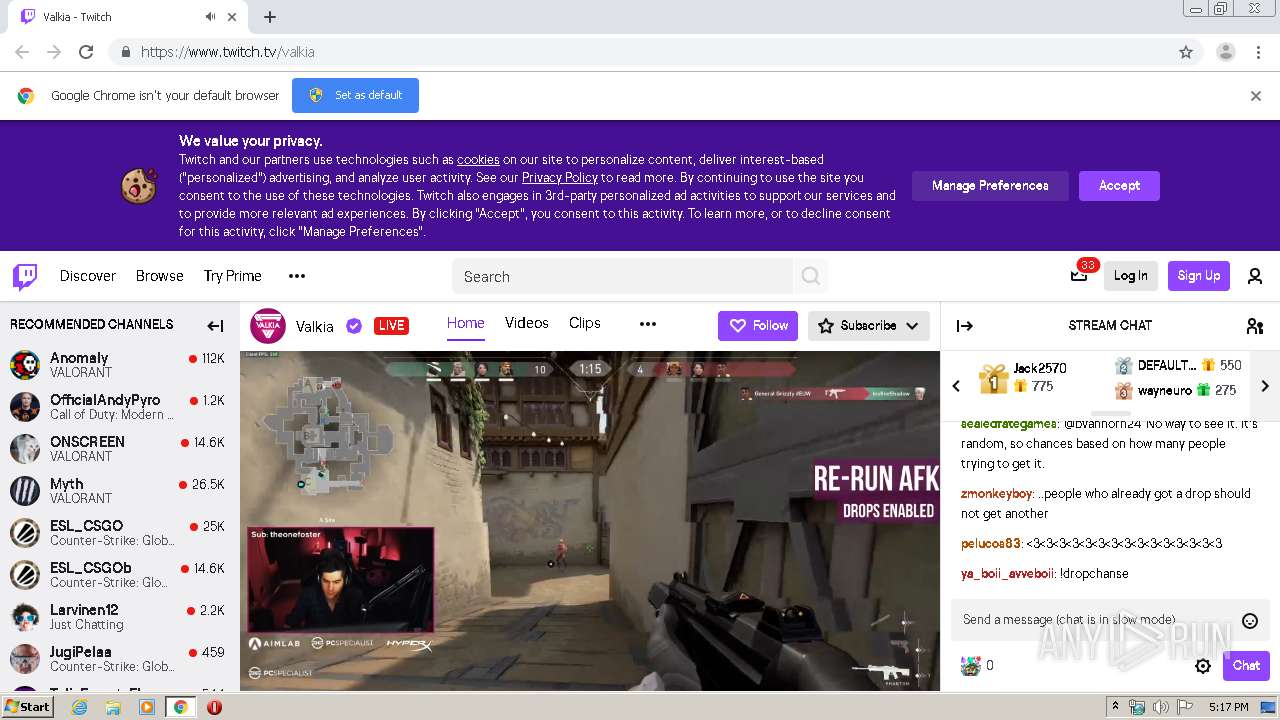Open the Windows Start menu
This screenshot has height=720, width=1280.
click(28, 707)
